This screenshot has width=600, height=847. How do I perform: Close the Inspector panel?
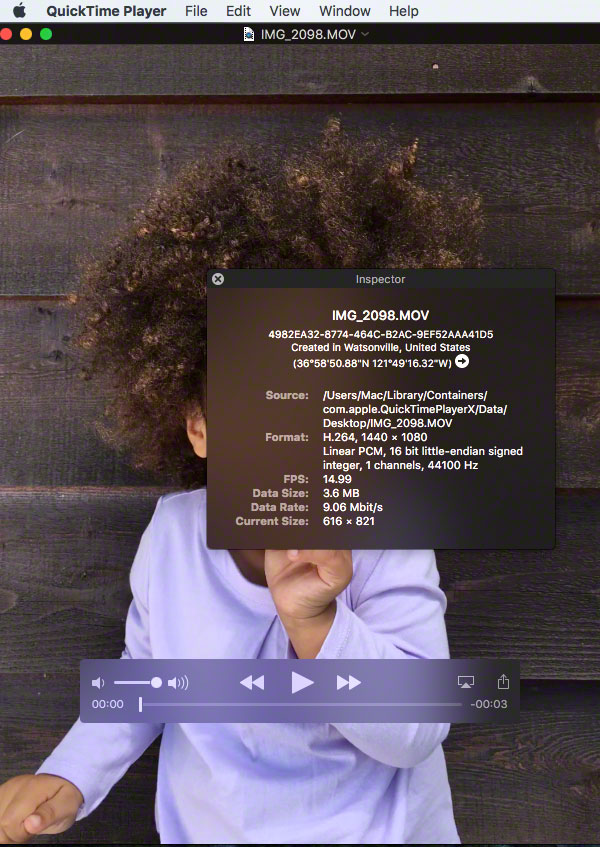tap(218, 279)
